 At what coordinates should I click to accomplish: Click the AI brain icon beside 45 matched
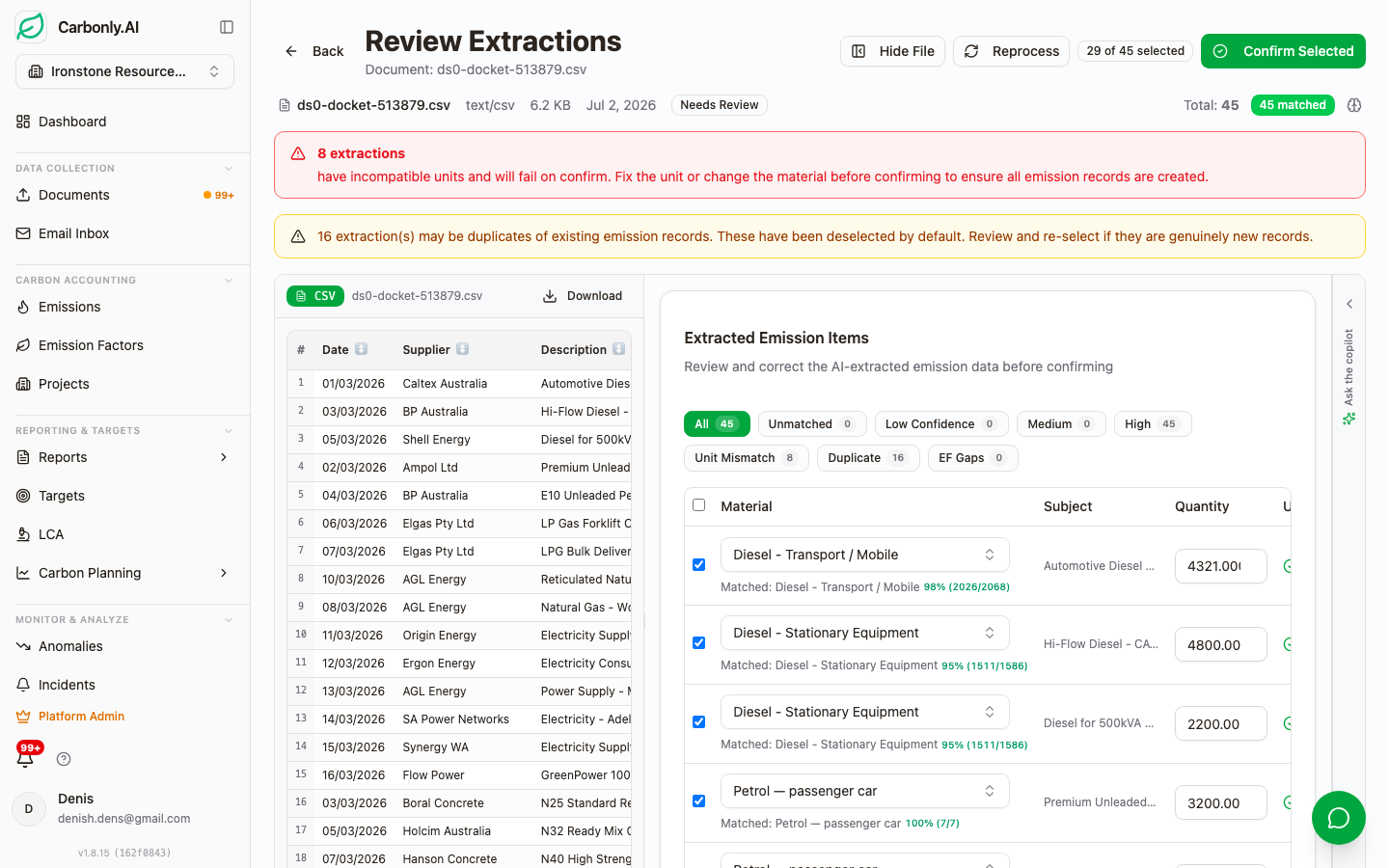click(x=1354, y=105)
